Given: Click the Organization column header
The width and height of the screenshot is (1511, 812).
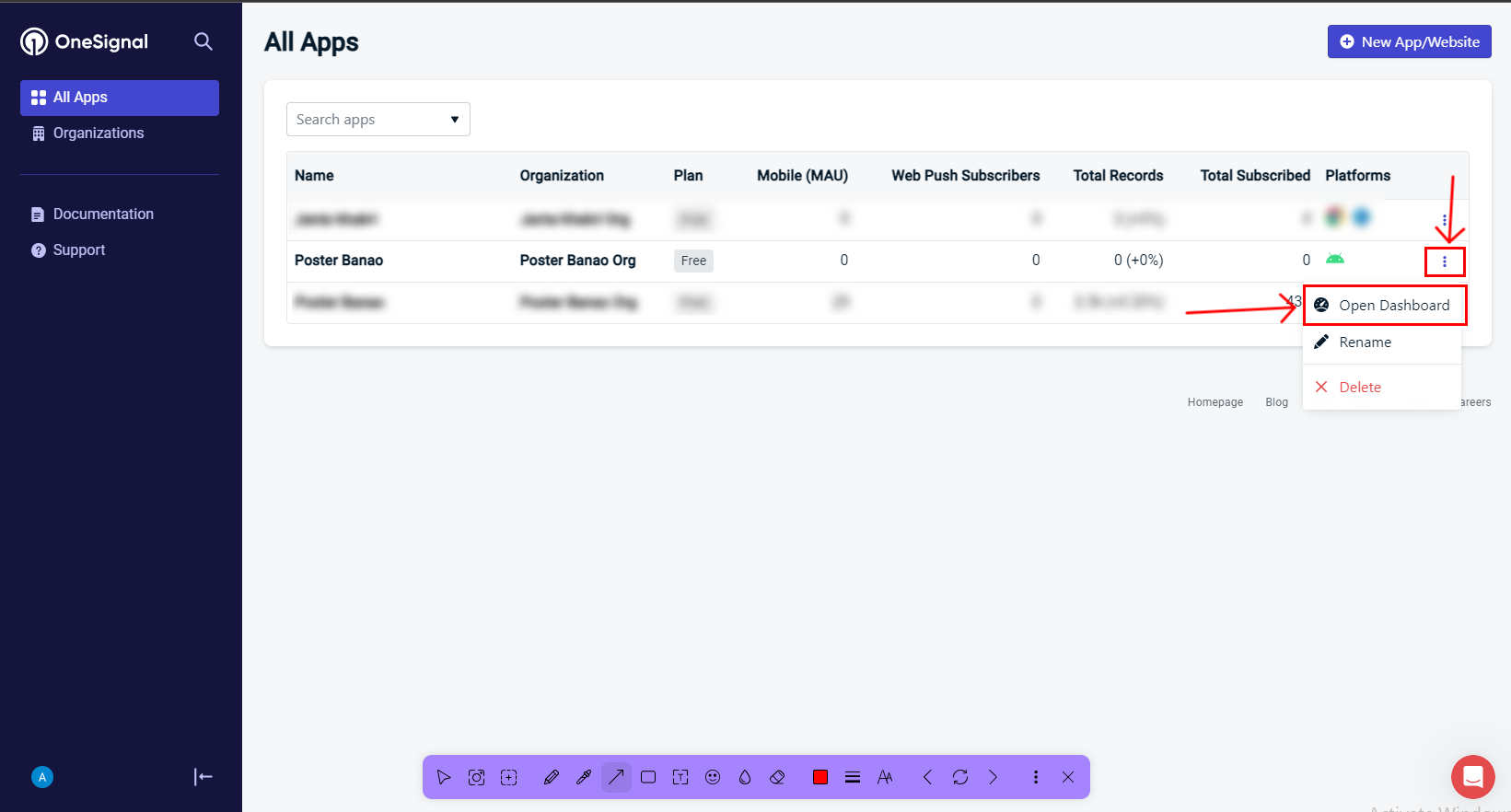Looking at the screenshot, I should pyautogui.click(x=562, y=176).
